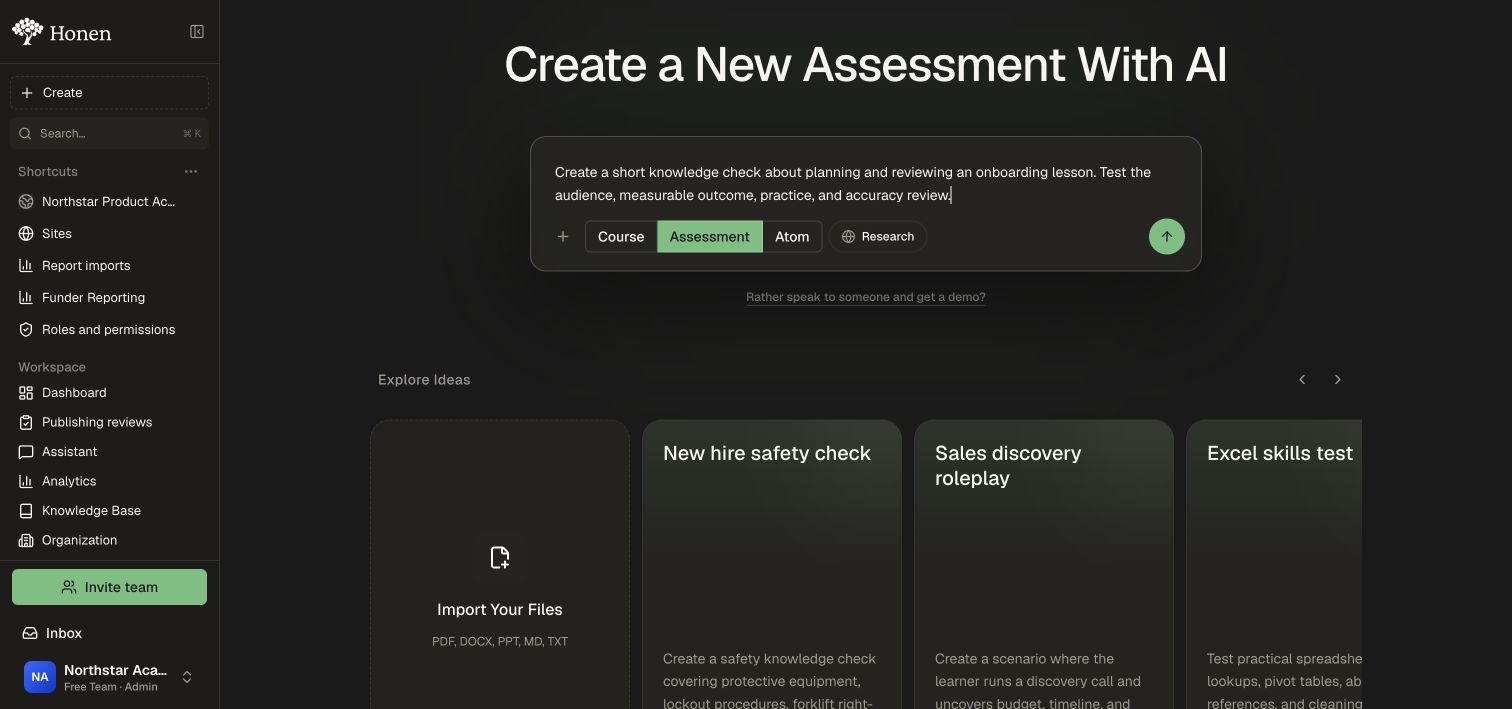
Task: Go to previous ideas with left chevron
Action: click(x=1302, y=380)
